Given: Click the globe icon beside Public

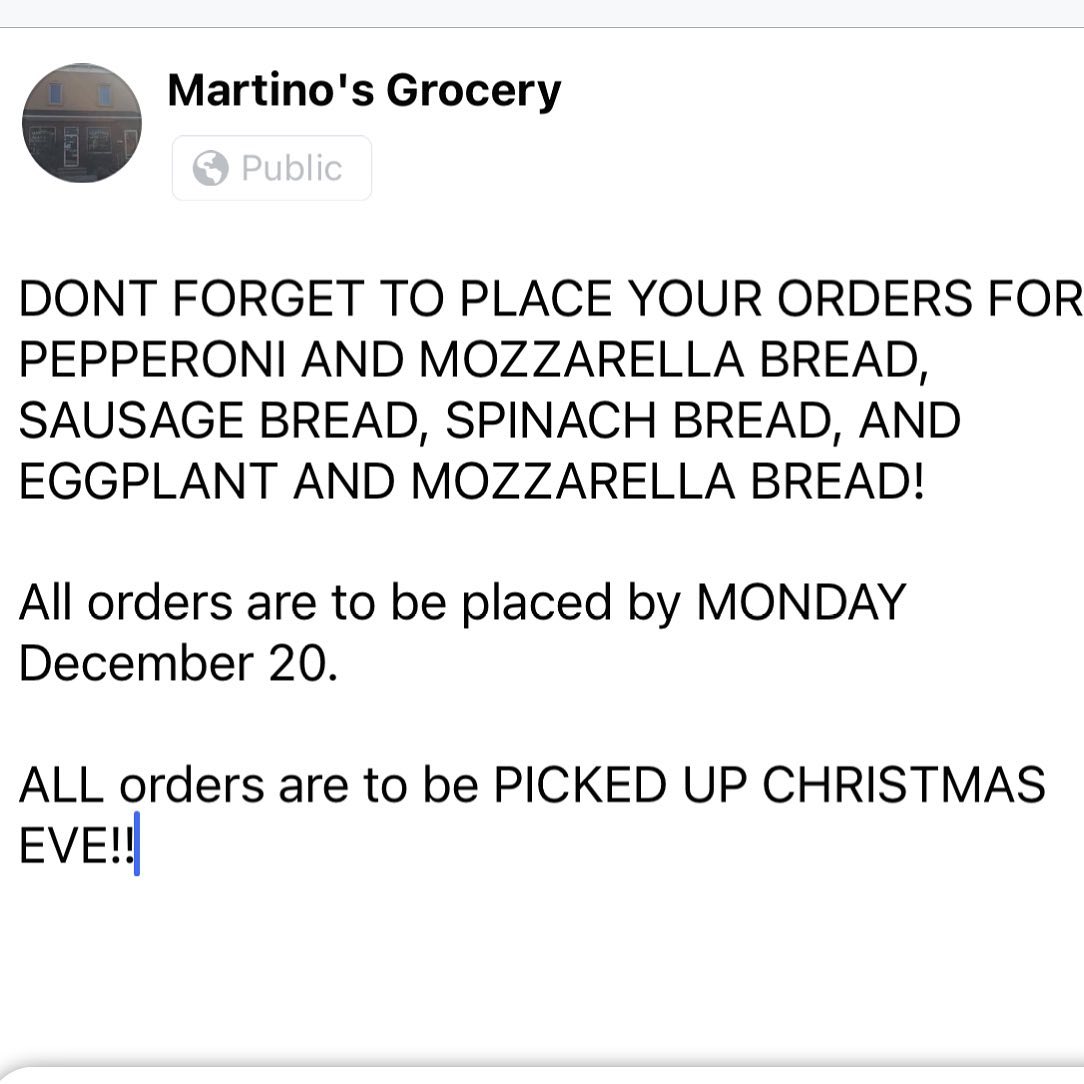Looking at the screenshot, I should pos(210,168).
